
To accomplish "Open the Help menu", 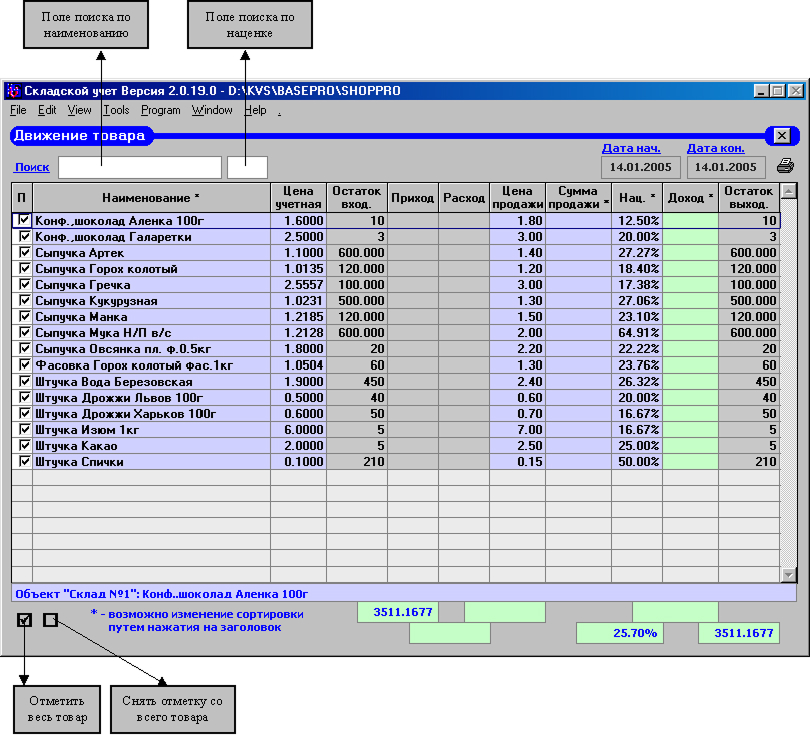I will (255, 110).
